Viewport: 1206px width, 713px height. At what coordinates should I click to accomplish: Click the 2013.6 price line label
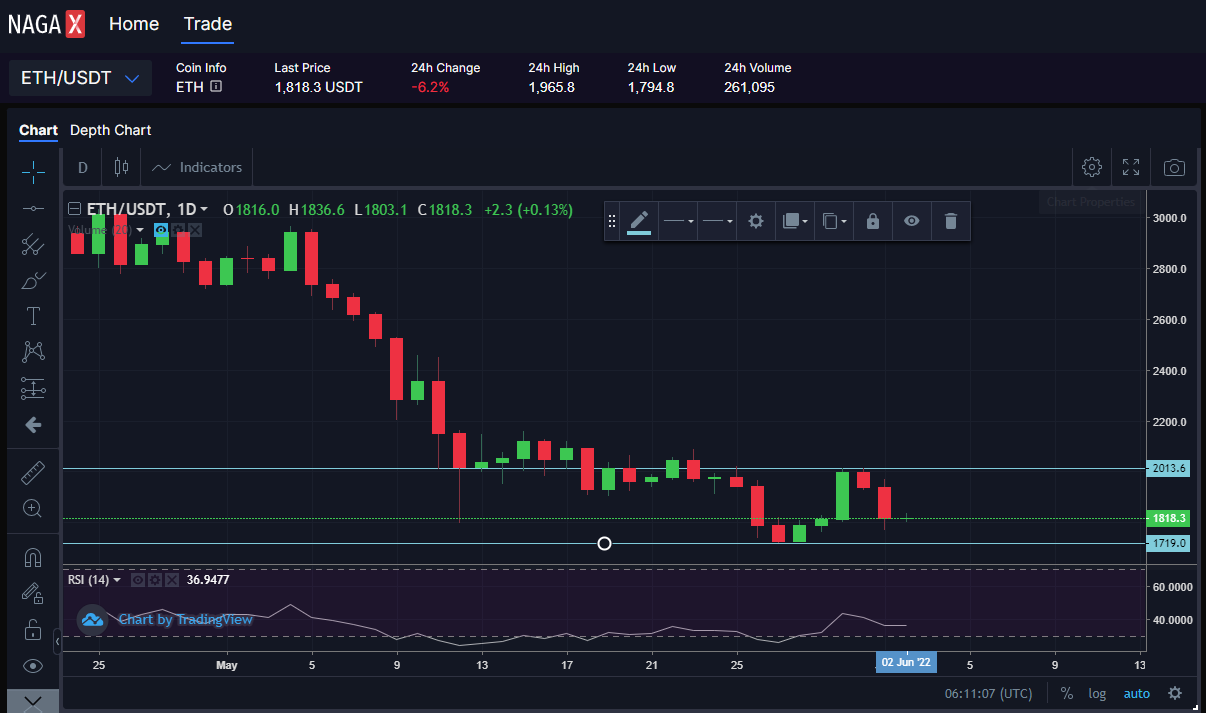coord(1168,468)
